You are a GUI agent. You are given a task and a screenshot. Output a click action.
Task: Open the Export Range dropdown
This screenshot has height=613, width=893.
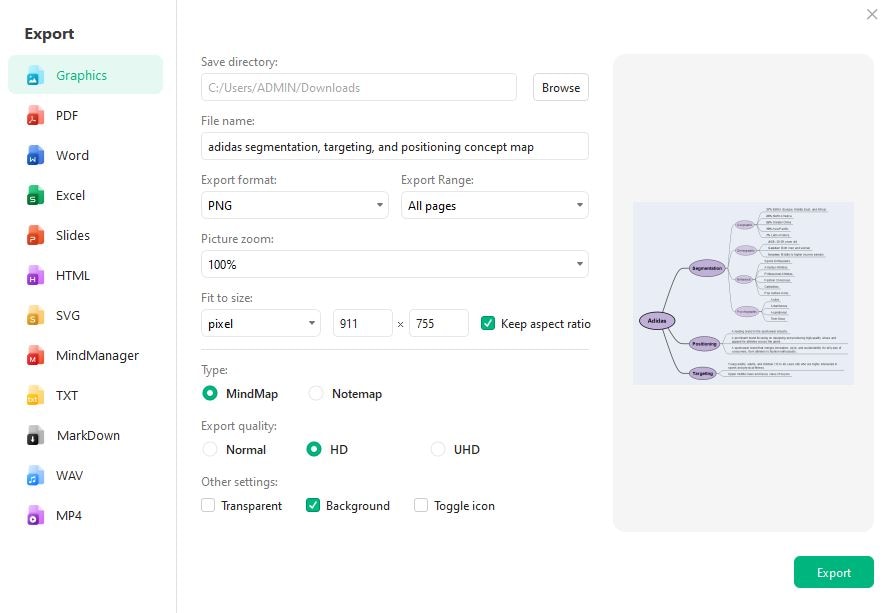pos(494,205)
